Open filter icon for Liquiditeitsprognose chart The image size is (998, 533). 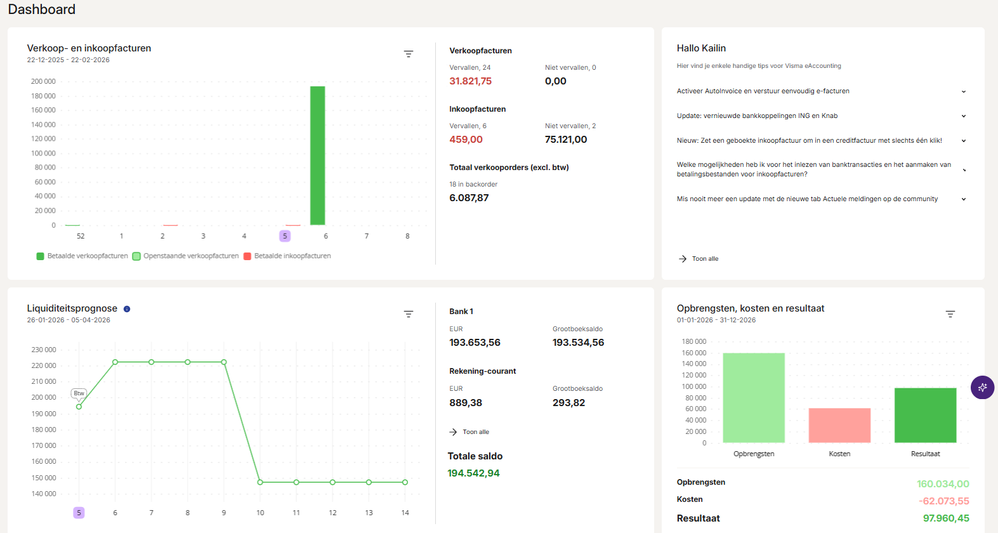[x=409, y=314]
